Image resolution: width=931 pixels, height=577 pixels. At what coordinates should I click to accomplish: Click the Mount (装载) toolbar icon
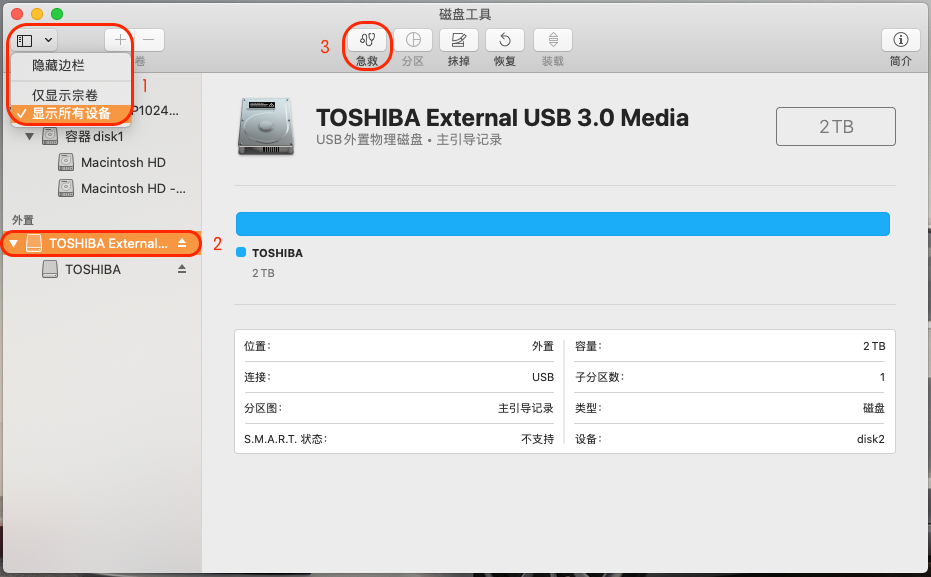tap(552, 40)
